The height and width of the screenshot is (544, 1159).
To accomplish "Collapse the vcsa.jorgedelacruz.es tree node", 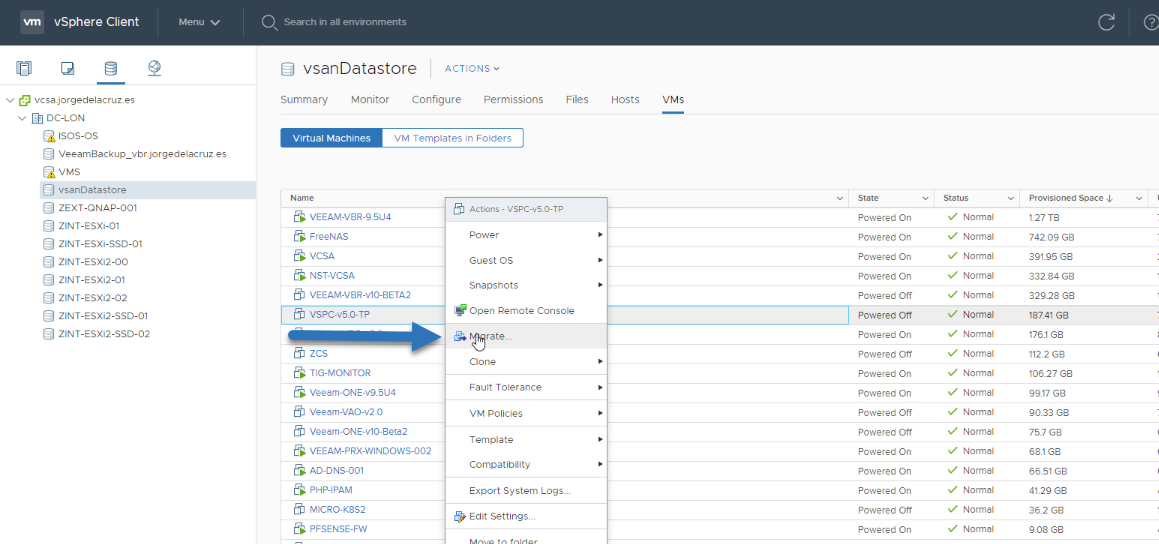I will point(10,100).
